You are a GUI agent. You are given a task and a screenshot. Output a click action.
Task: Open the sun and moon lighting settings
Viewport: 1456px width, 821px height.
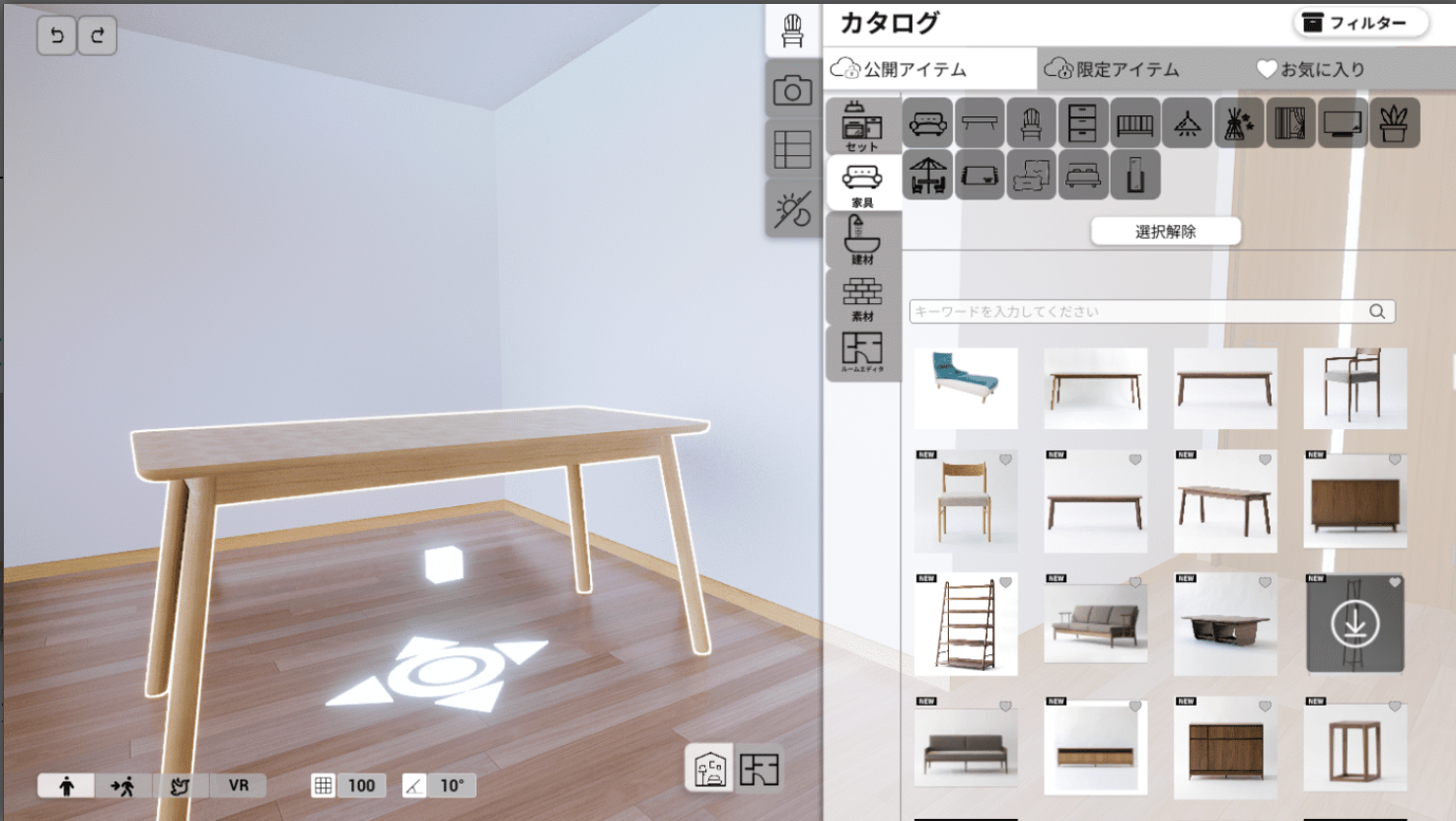[793, 209]
